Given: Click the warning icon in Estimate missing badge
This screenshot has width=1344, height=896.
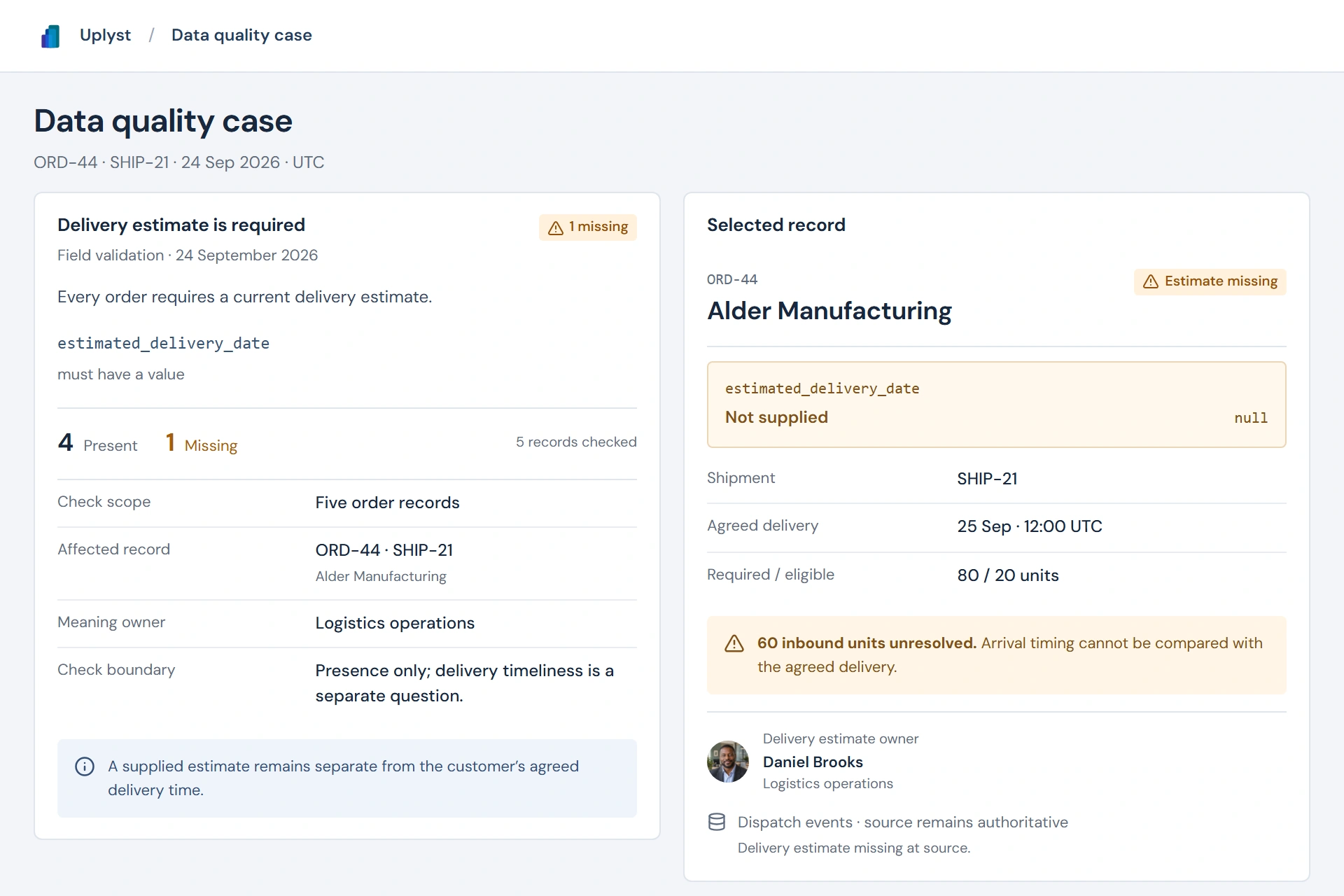Looking at the screenshot, I should [1151, 281].
